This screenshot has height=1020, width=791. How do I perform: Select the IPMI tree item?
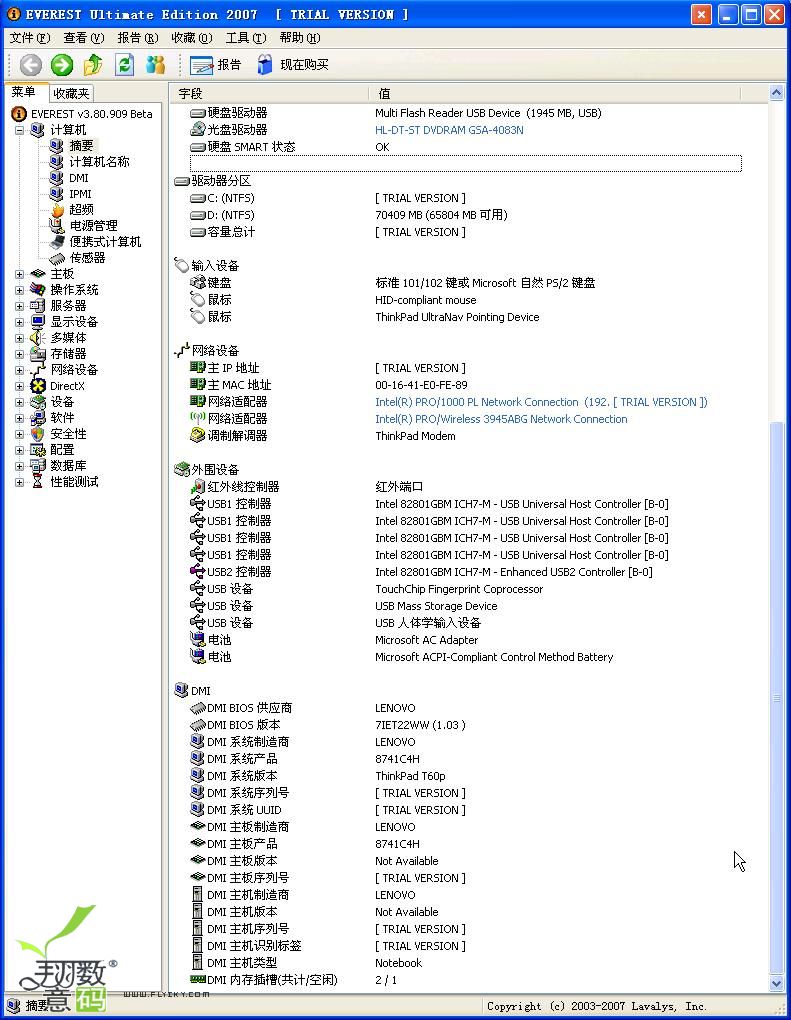click(x=80, y=194)
